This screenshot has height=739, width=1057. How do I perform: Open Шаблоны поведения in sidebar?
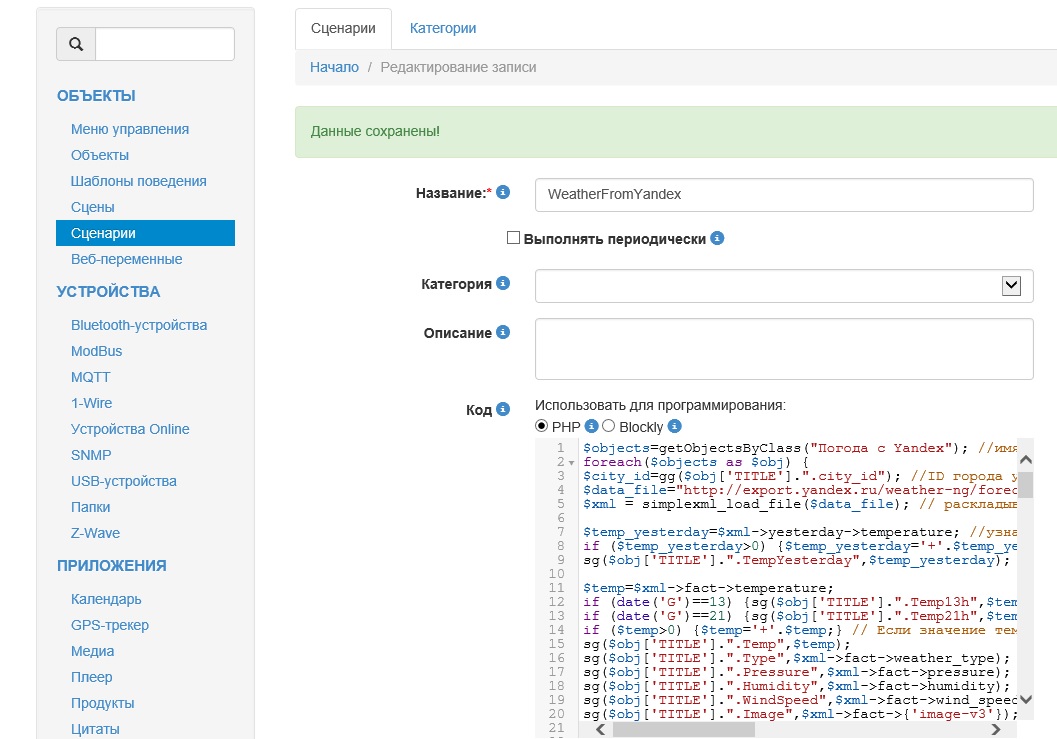(x=138, y=181)
